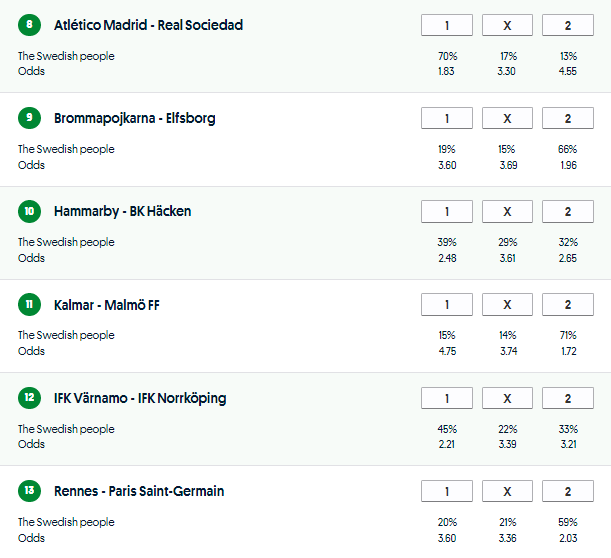
Task: Click the green number 11 match badge
Action: [30, 305]
